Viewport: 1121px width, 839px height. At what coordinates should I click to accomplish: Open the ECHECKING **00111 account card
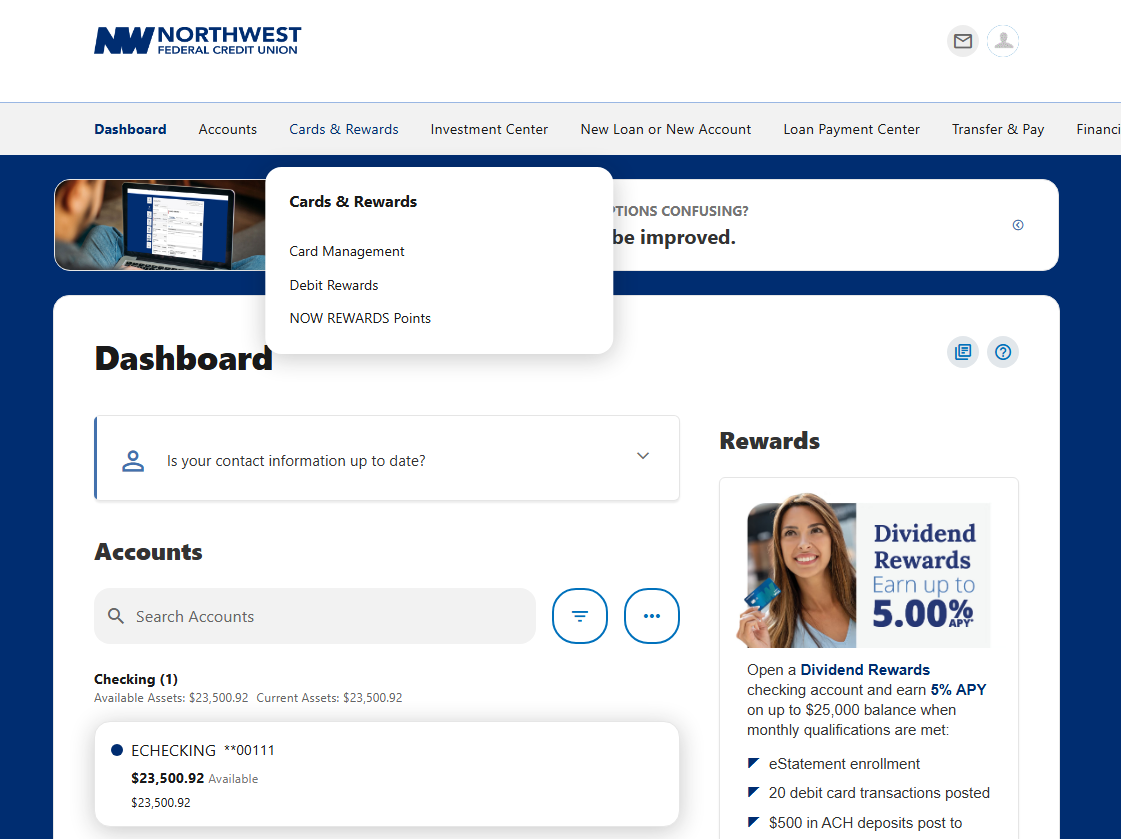(387, 774)
